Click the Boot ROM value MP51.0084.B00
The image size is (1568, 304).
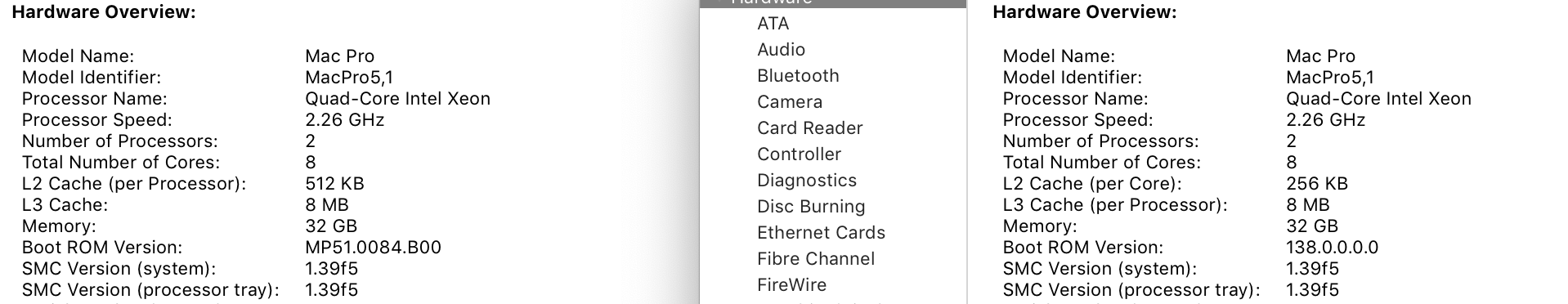point(373,248)
